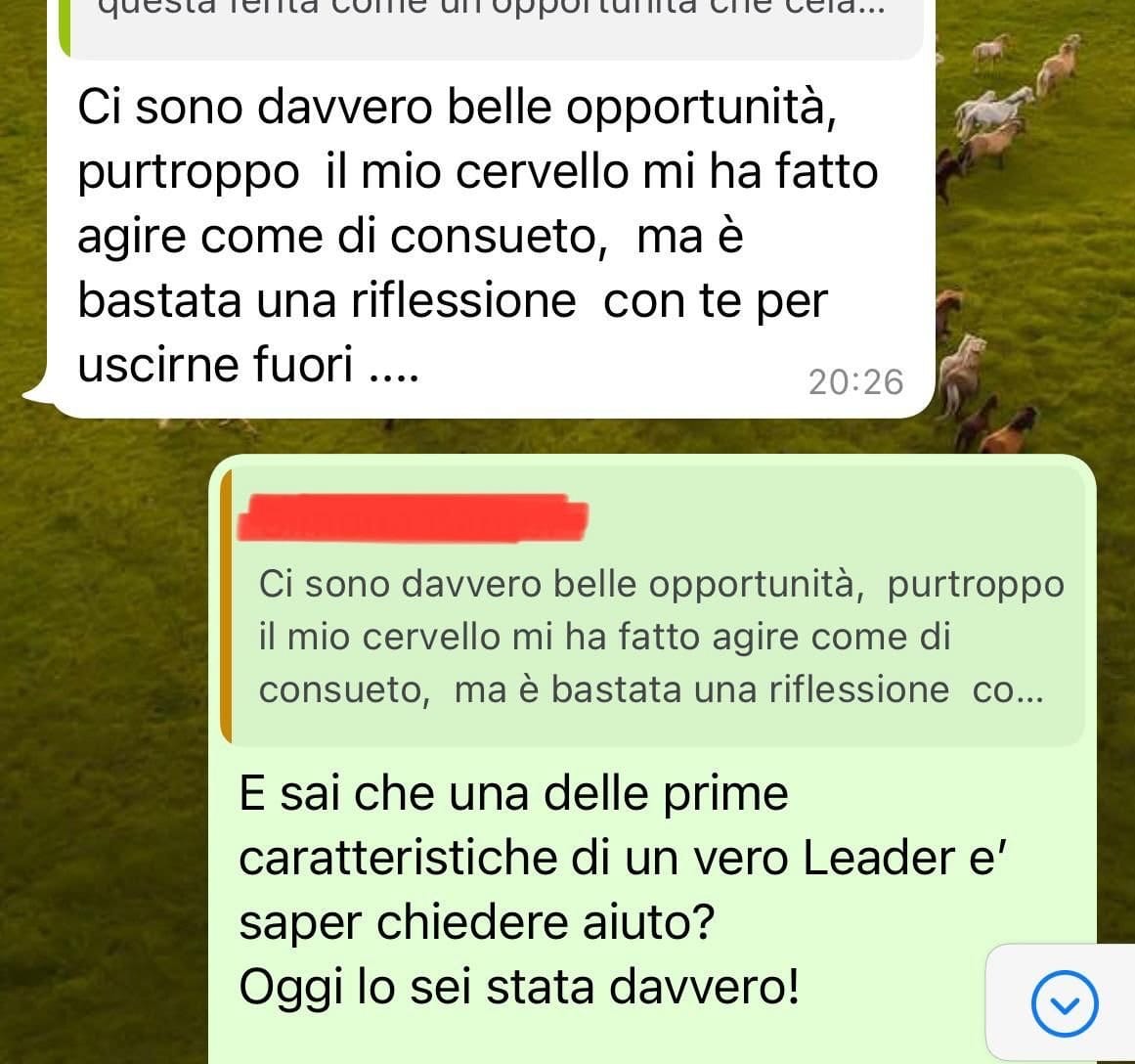Tap the line 'bastata una riflessione con te per'
The image size is (1135, 1064).
[x=453, y=300]
